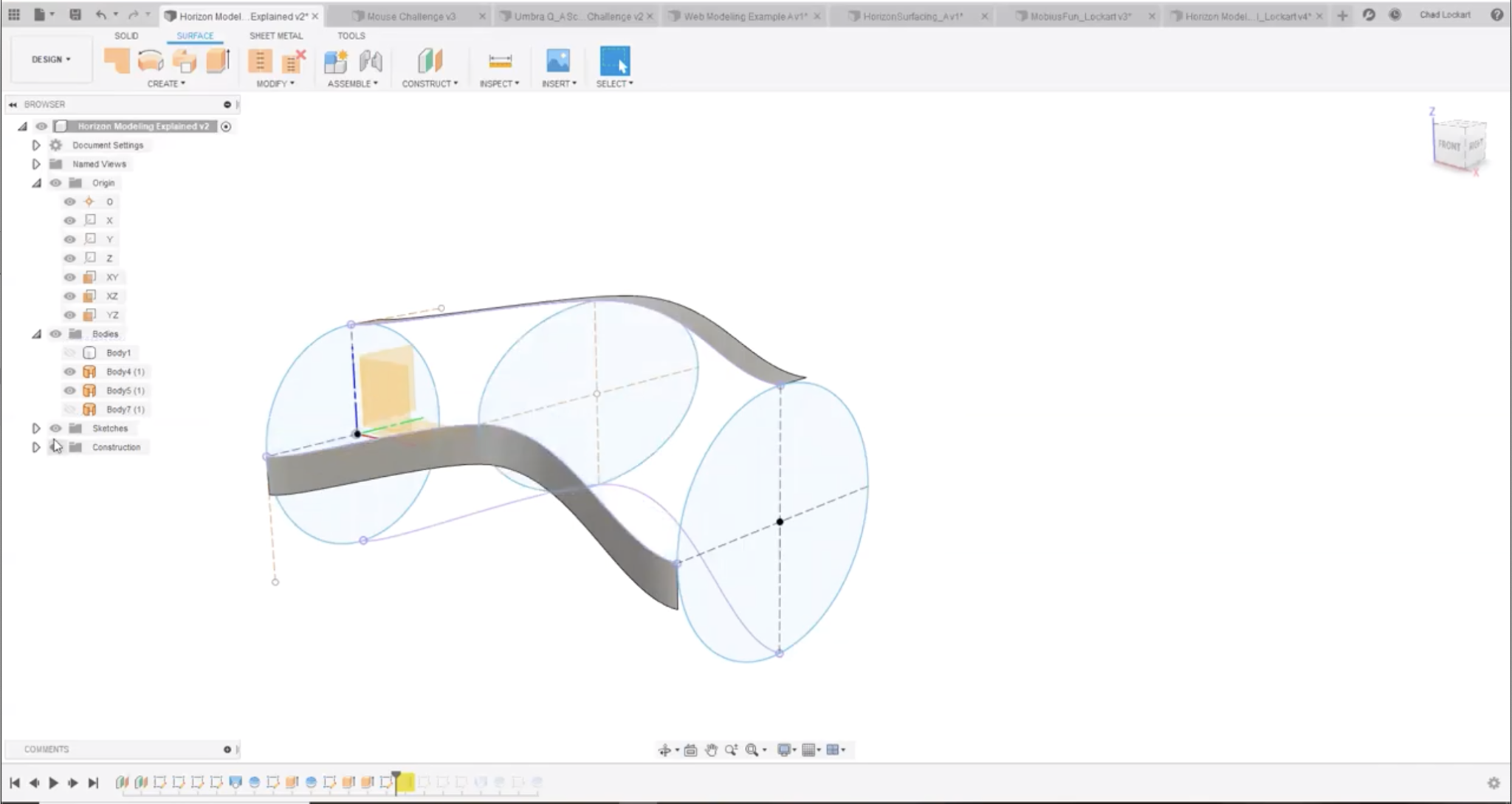The width and height of the screenshot is (1512, 804).
Task: Expand the Sketches folder in browser
Action: click(36, 427)
